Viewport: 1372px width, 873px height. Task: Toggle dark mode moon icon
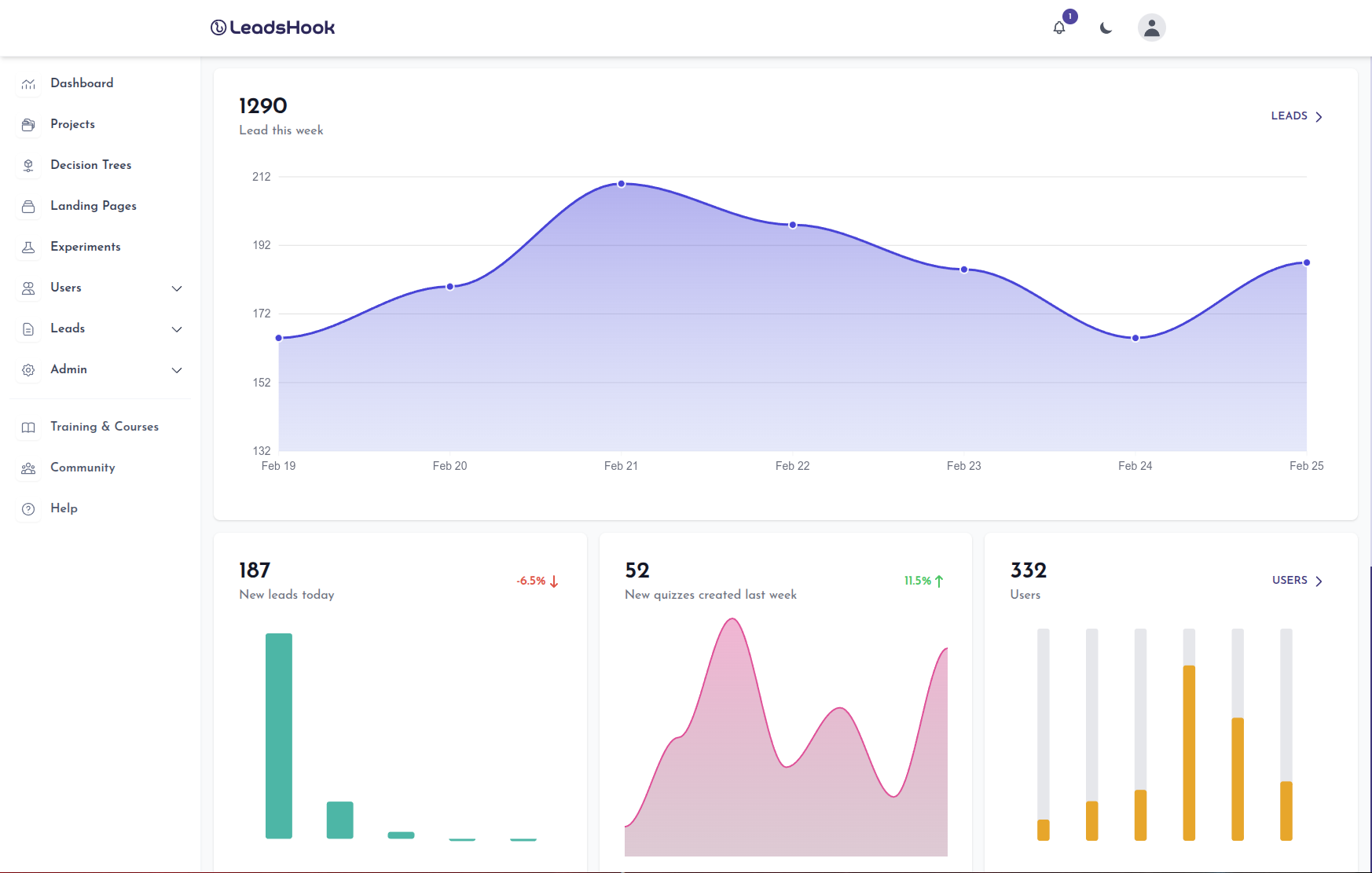tap(1106, 28)
